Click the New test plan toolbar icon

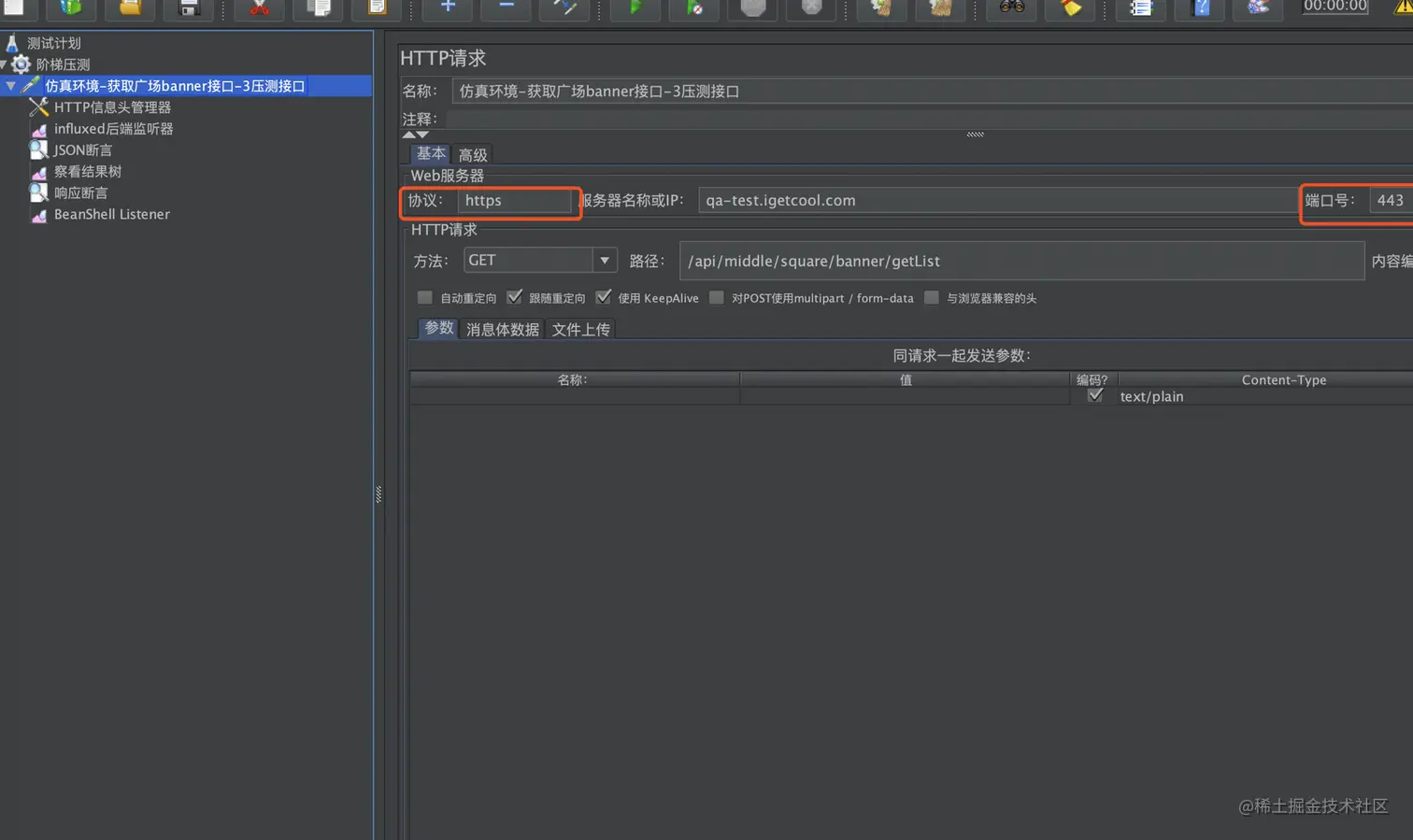click(14, 7)
